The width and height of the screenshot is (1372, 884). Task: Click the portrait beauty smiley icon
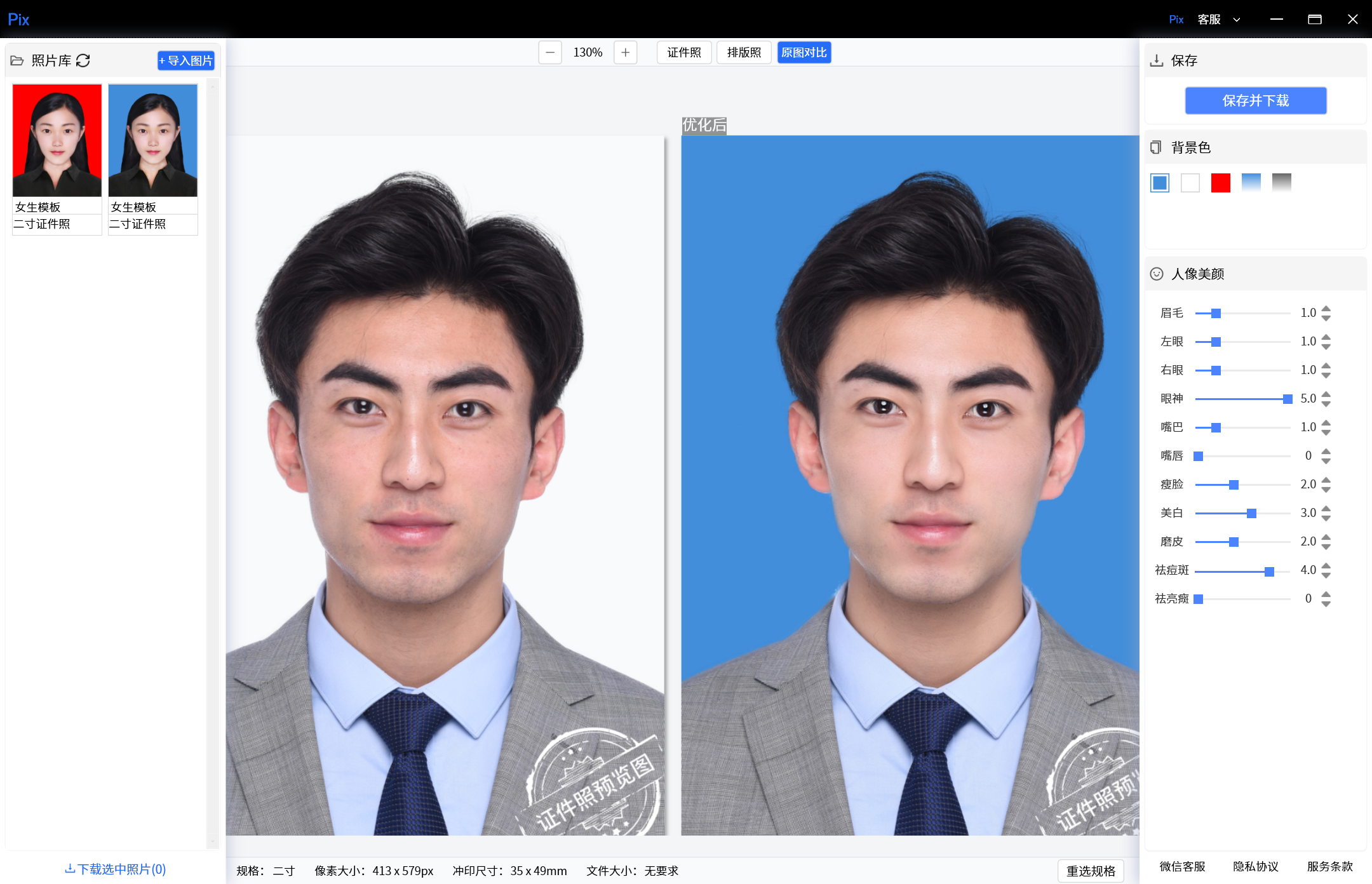[1157, 274]
